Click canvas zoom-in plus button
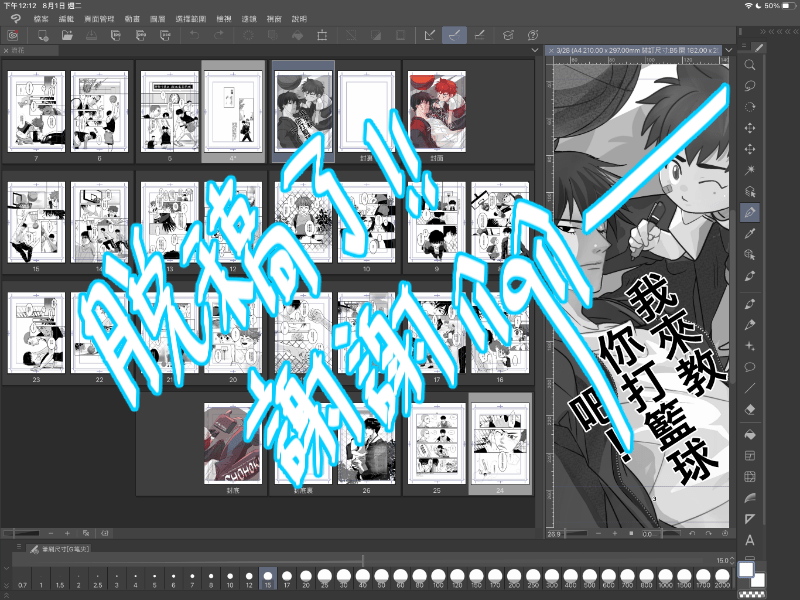This screenshot has height=600, width=800. pos(615,533)
